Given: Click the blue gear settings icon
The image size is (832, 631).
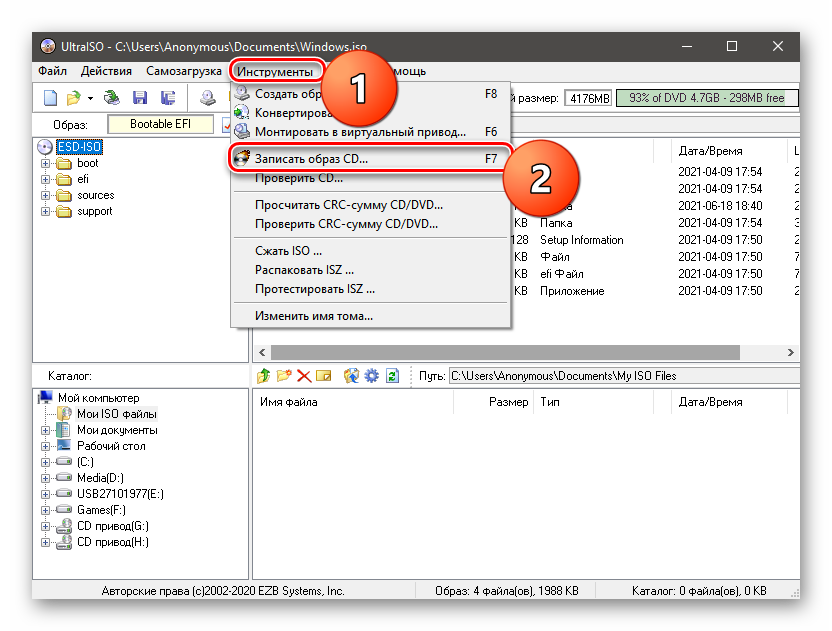Looking at the screenshot, I should pyautogui.click(x=371, y=376).
